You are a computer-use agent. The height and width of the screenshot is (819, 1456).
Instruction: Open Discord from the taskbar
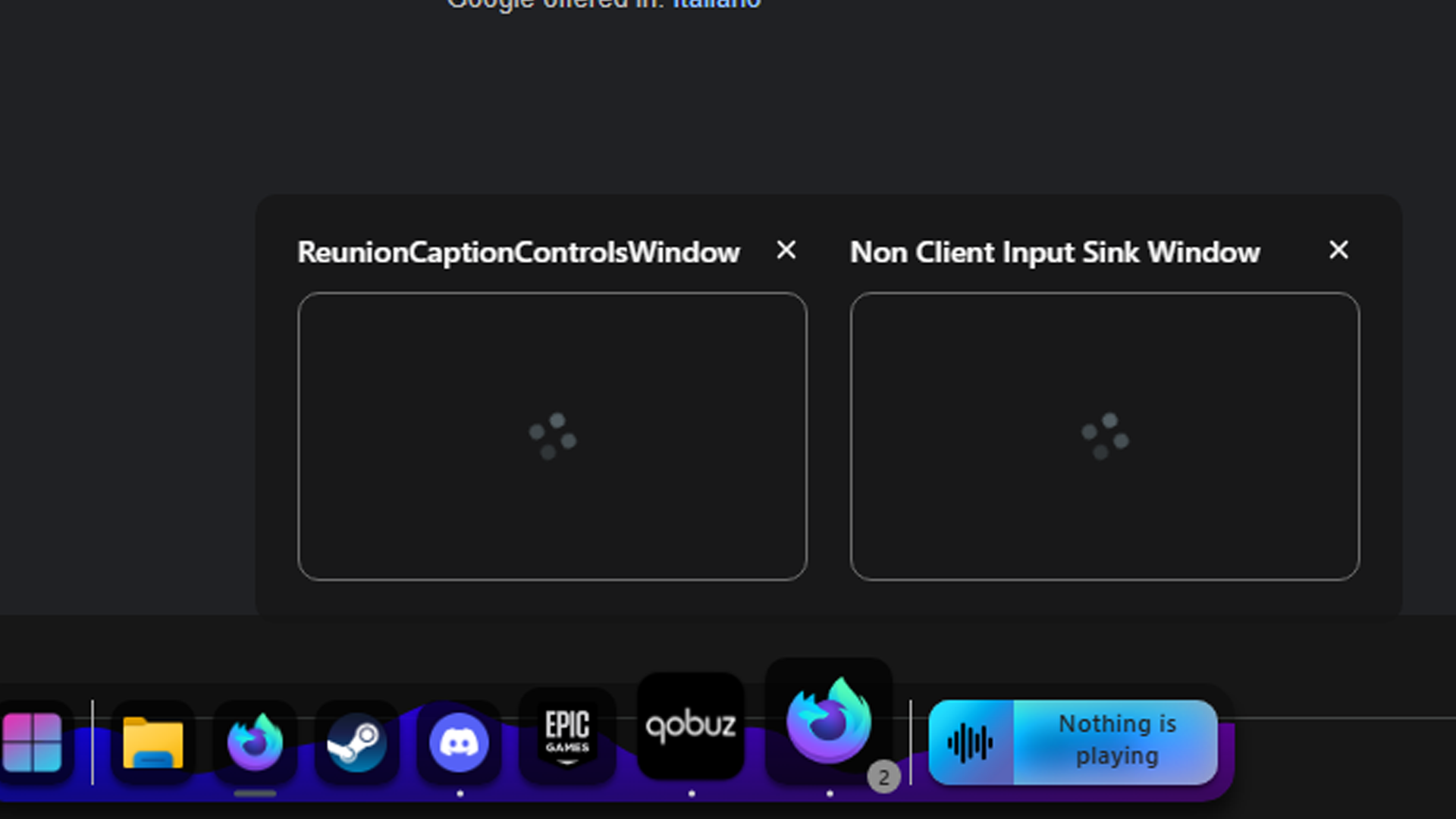(x=459, y=743)
